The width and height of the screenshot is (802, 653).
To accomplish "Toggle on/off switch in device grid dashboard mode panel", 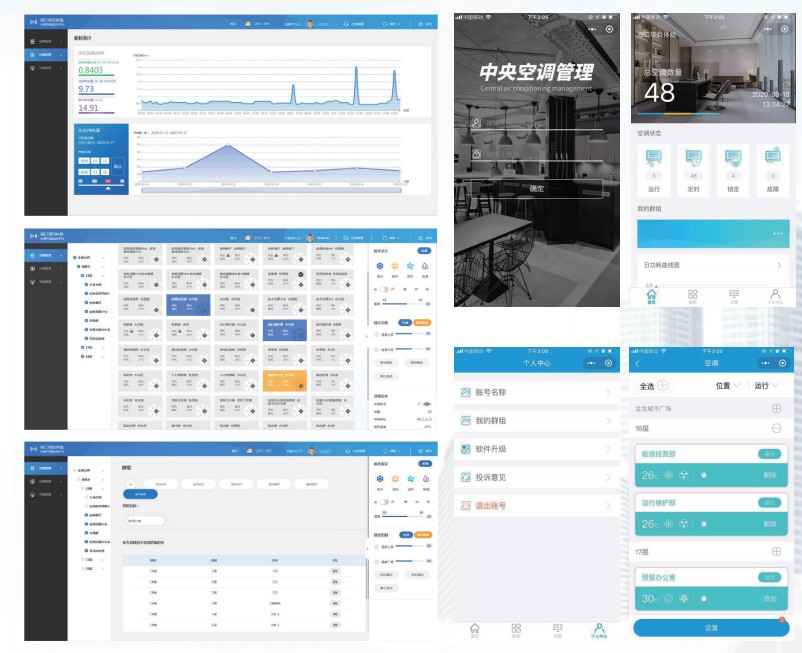I will click(x=384, y=289).
